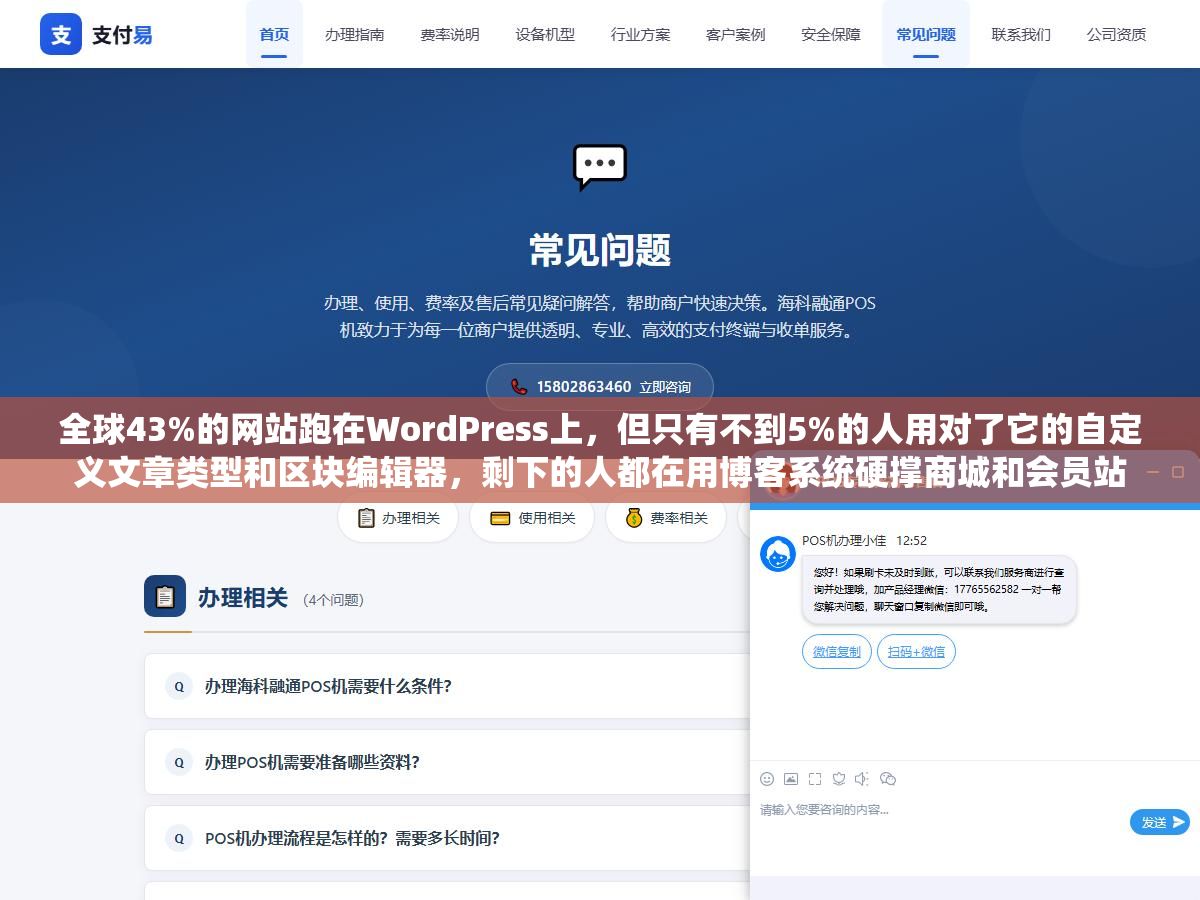Click the POS机办理小佳 12:52 sender label

point(864,541)
